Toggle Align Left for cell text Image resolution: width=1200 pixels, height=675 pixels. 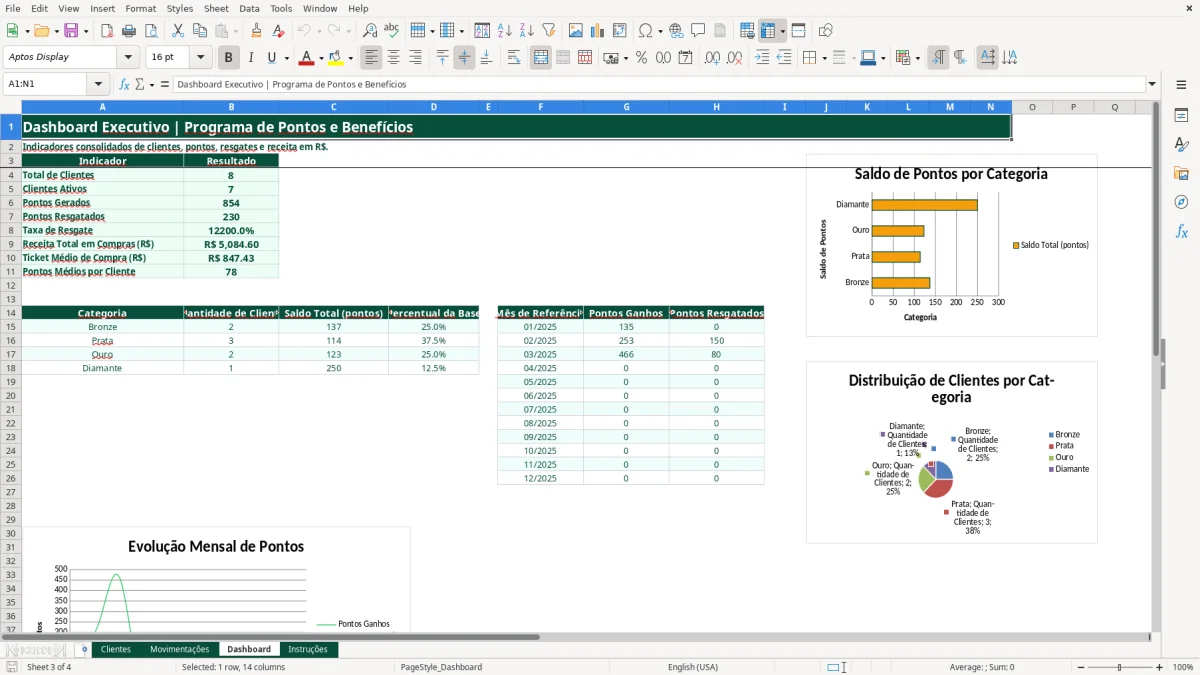point(371,58)
